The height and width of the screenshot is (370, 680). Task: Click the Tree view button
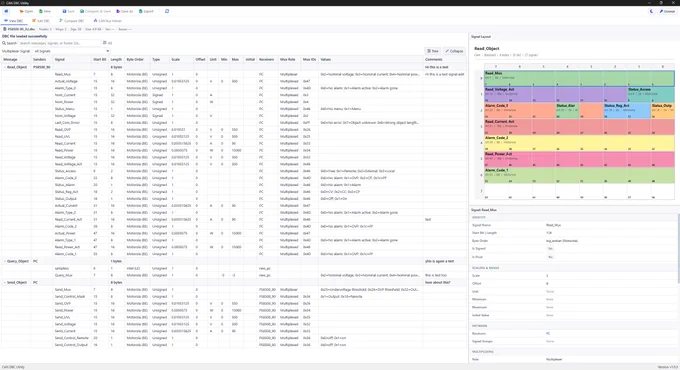[x=433, y=51]
